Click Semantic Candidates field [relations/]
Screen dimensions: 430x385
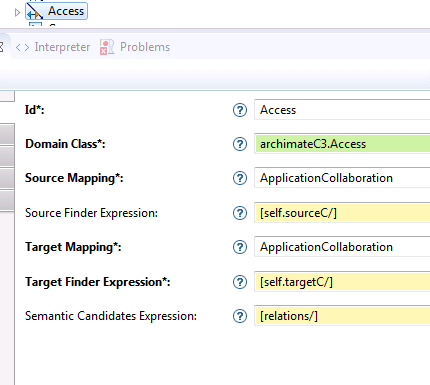(342, 316)
